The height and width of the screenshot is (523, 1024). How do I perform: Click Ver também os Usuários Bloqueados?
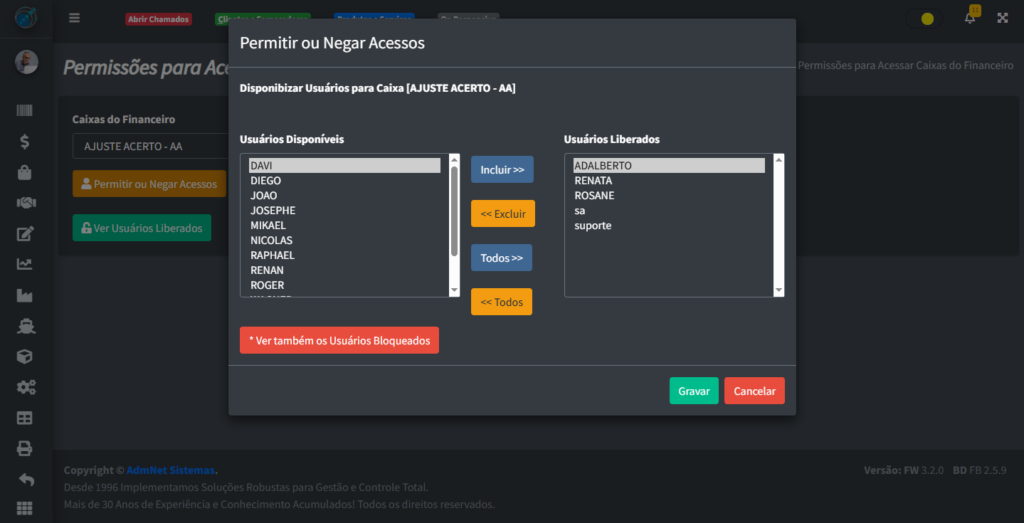339,341
